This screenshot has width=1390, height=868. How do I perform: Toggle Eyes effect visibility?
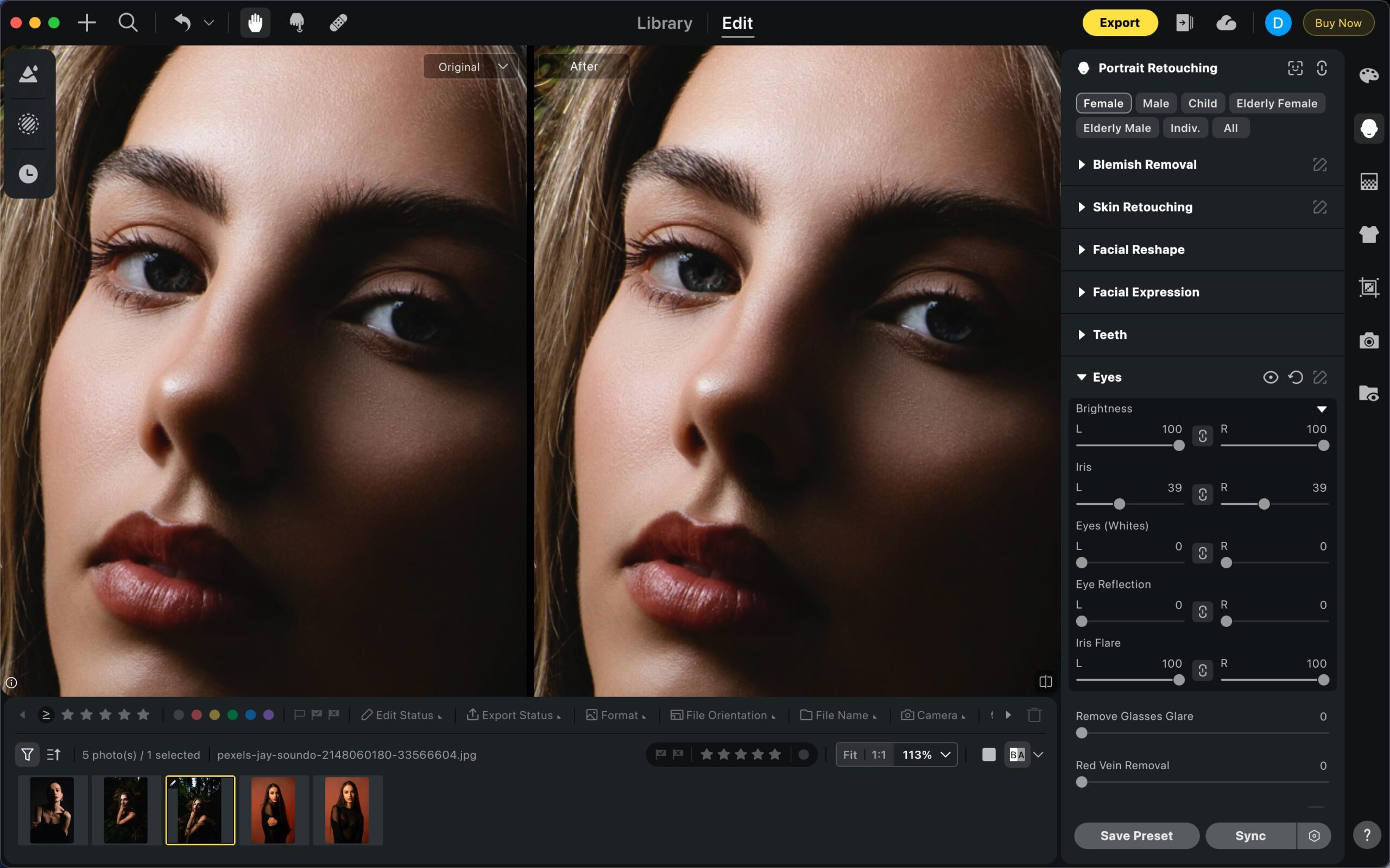pos(1270,377)
